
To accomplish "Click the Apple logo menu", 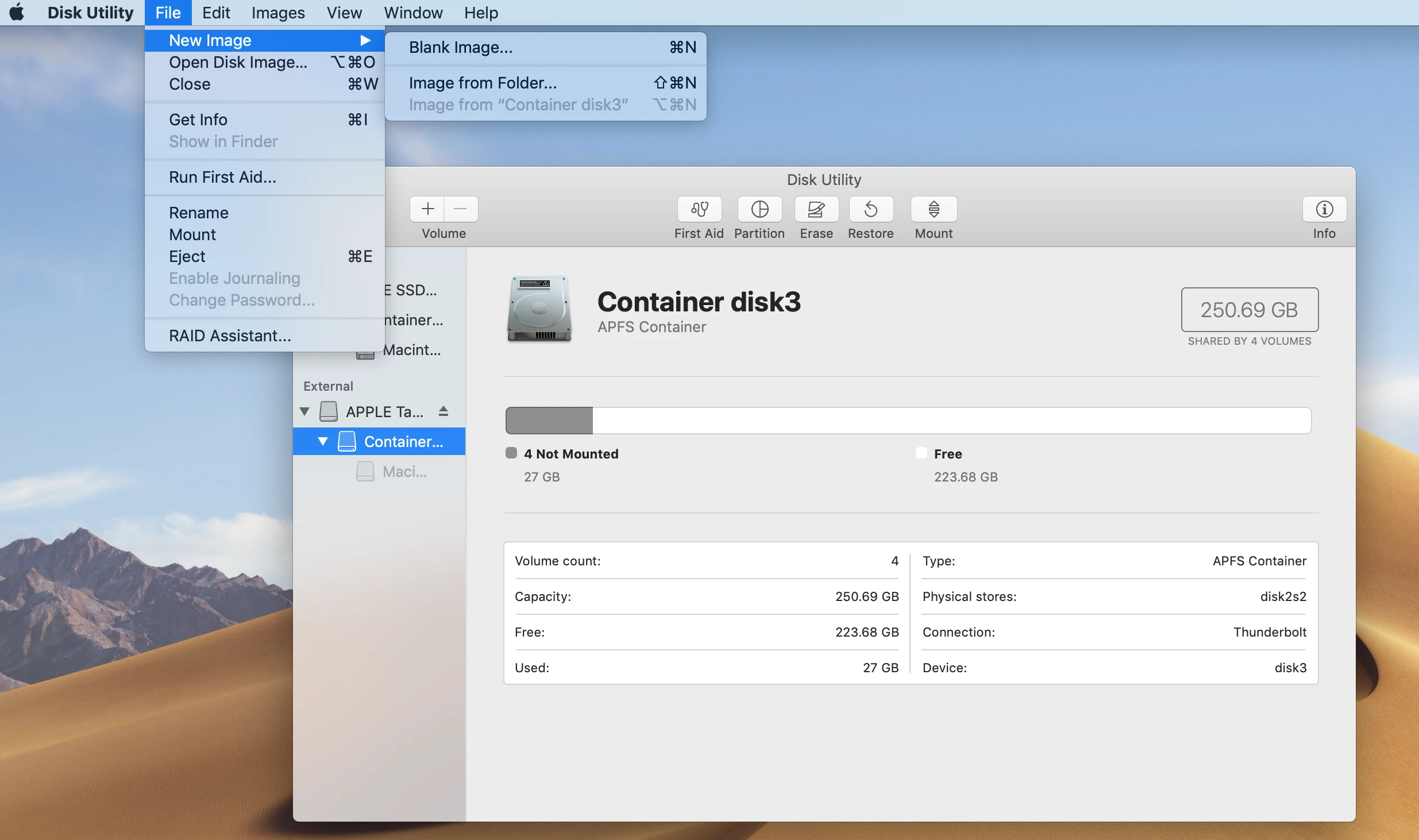I will (x=17, y=13).
